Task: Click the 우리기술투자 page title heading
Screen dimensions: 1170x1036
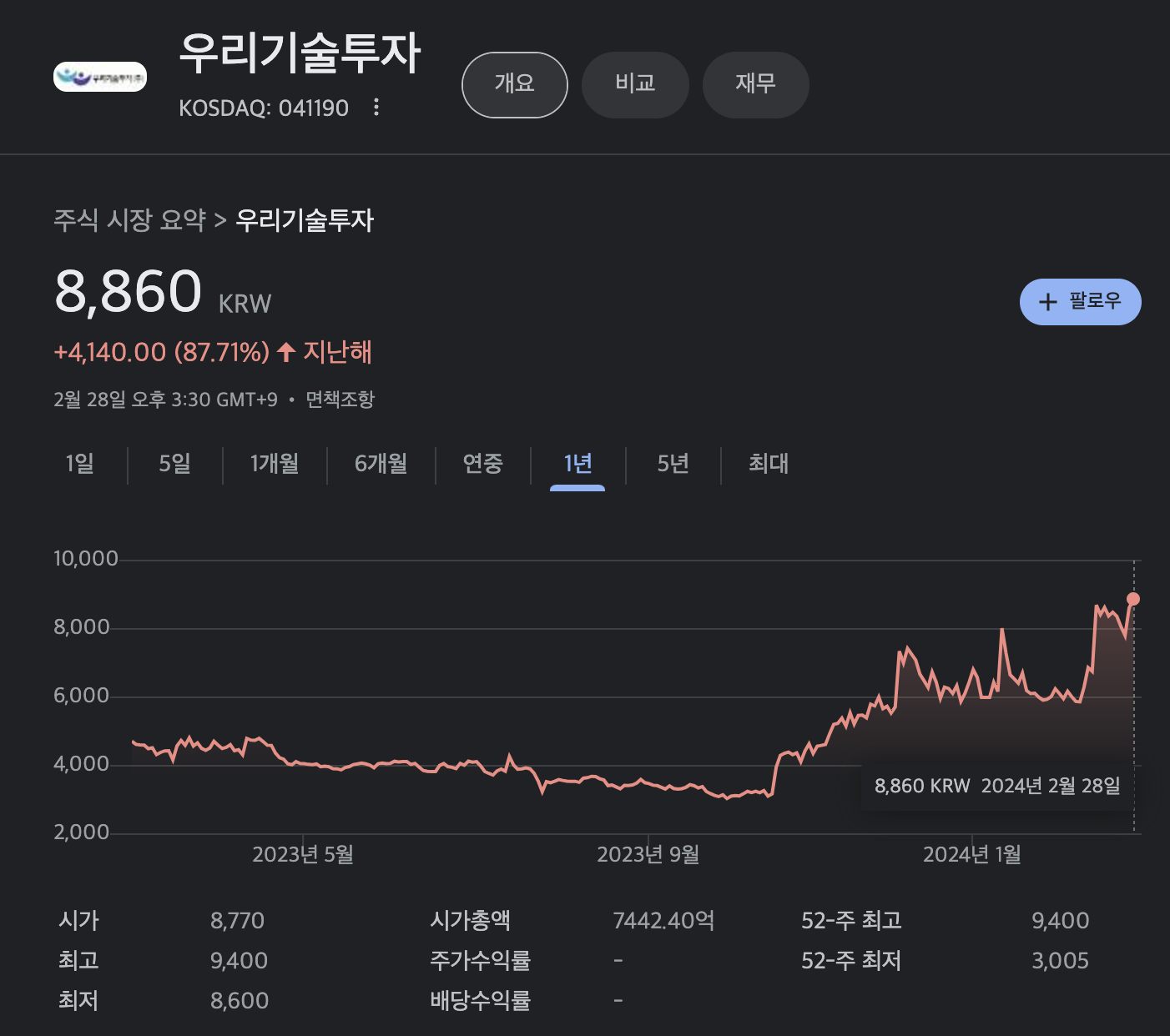Action: [x=300, y=53]
